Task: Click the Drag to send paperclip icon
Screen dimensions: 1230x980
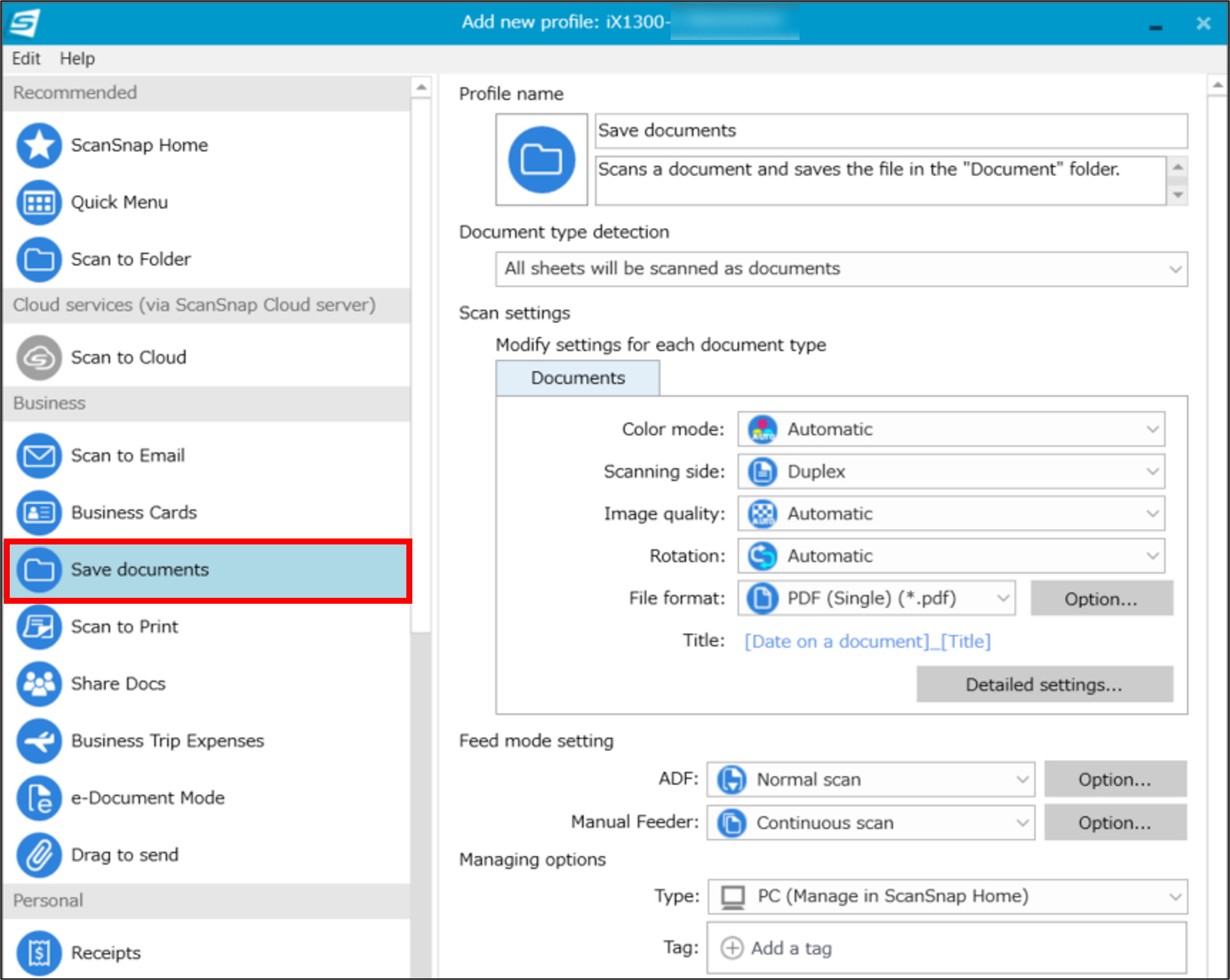Action: (x=39, y=855)
